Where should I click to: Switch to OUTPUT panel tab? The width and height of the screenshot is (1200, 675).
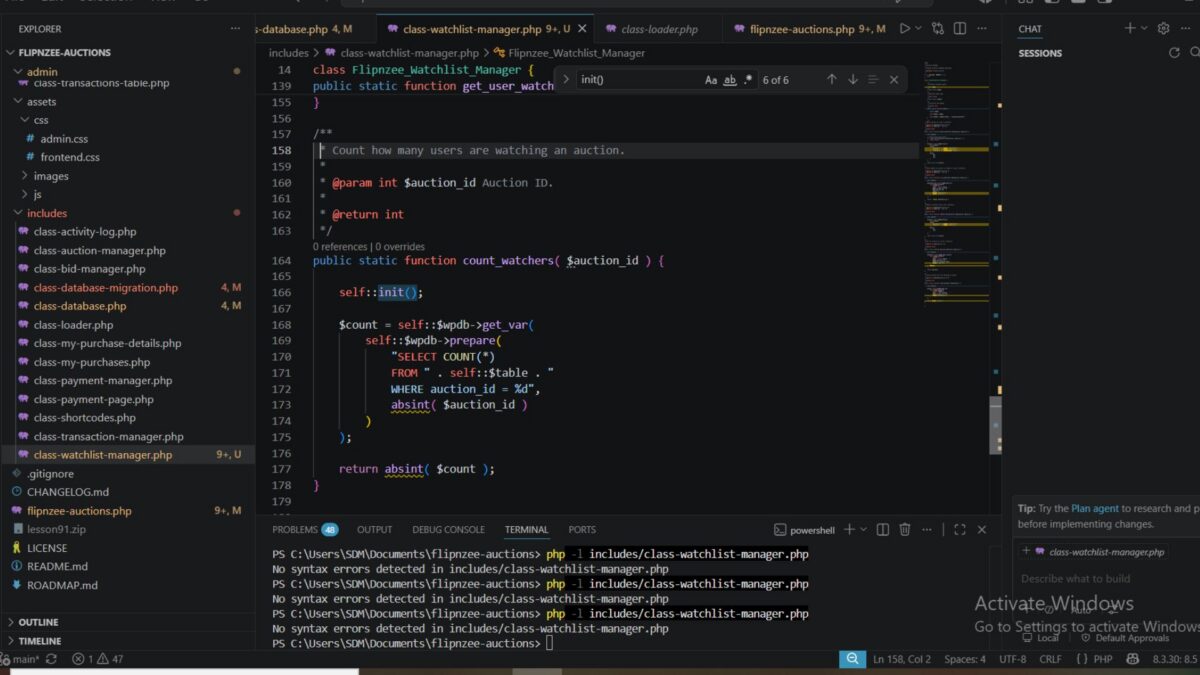pos(375,530)
